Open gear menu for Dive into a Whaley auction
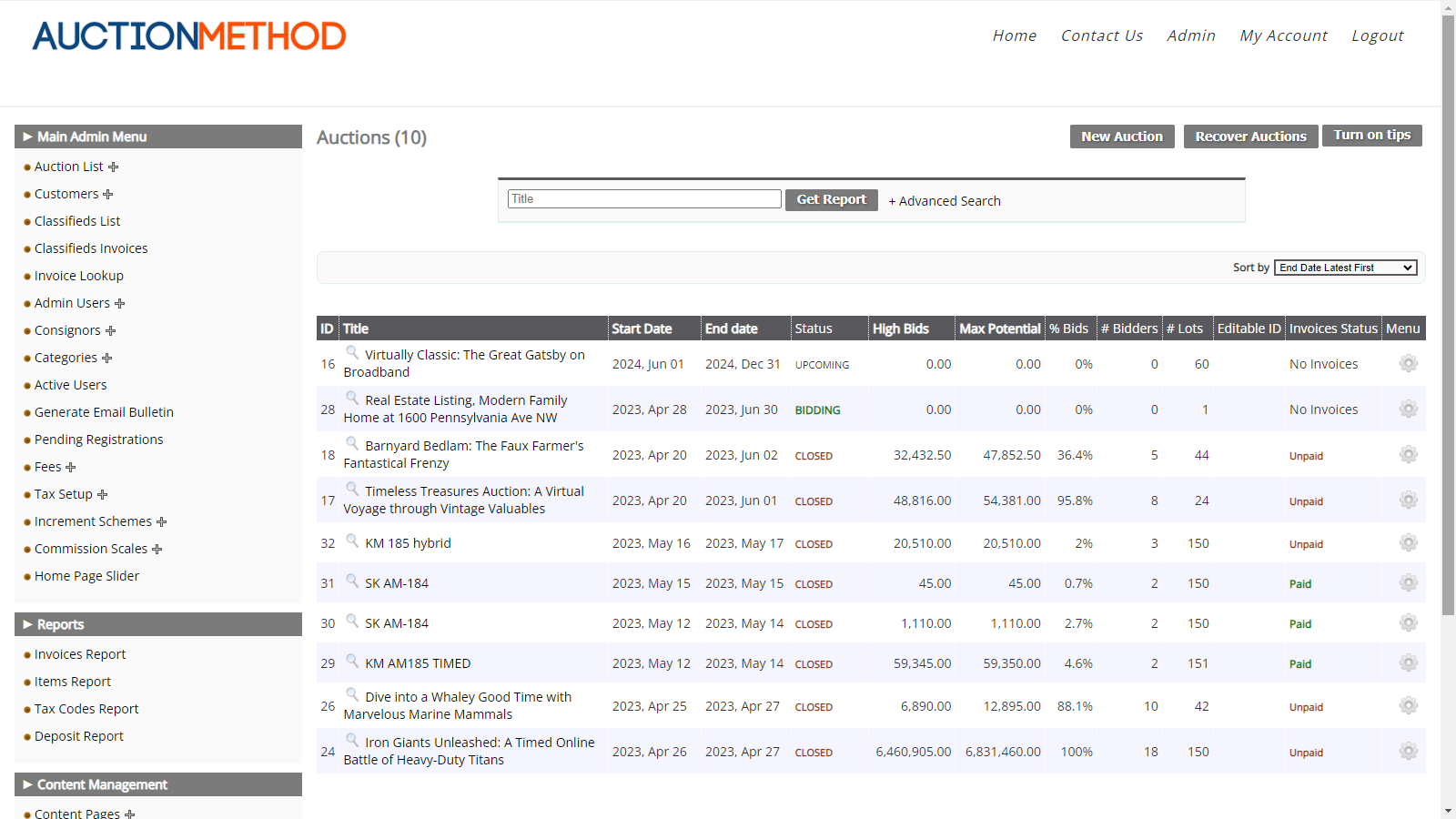 [x=1408, y=706]
